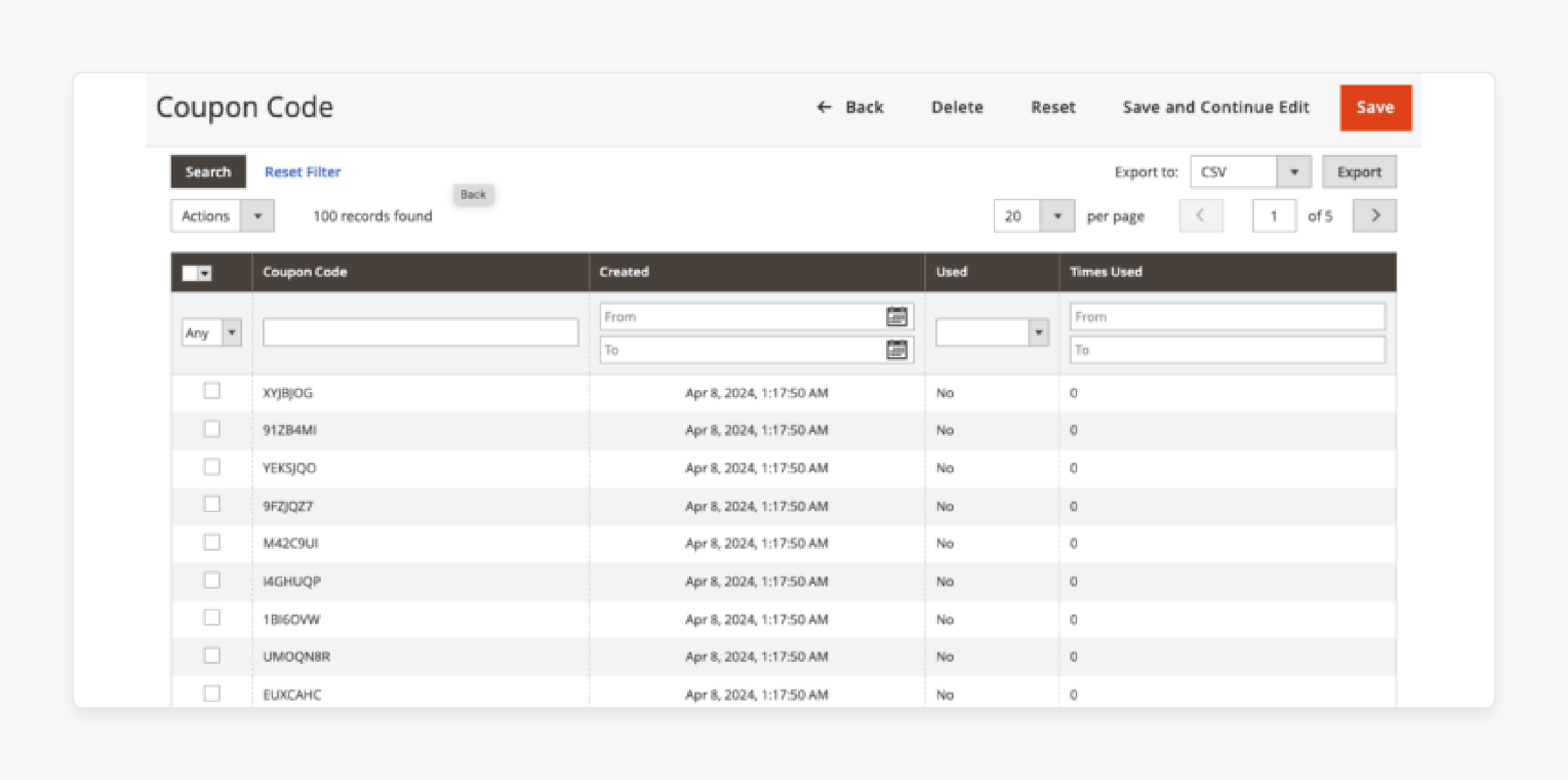Open the header select-all dropdown
This screenshot has height=780, width=1568.
click(197, 273)
